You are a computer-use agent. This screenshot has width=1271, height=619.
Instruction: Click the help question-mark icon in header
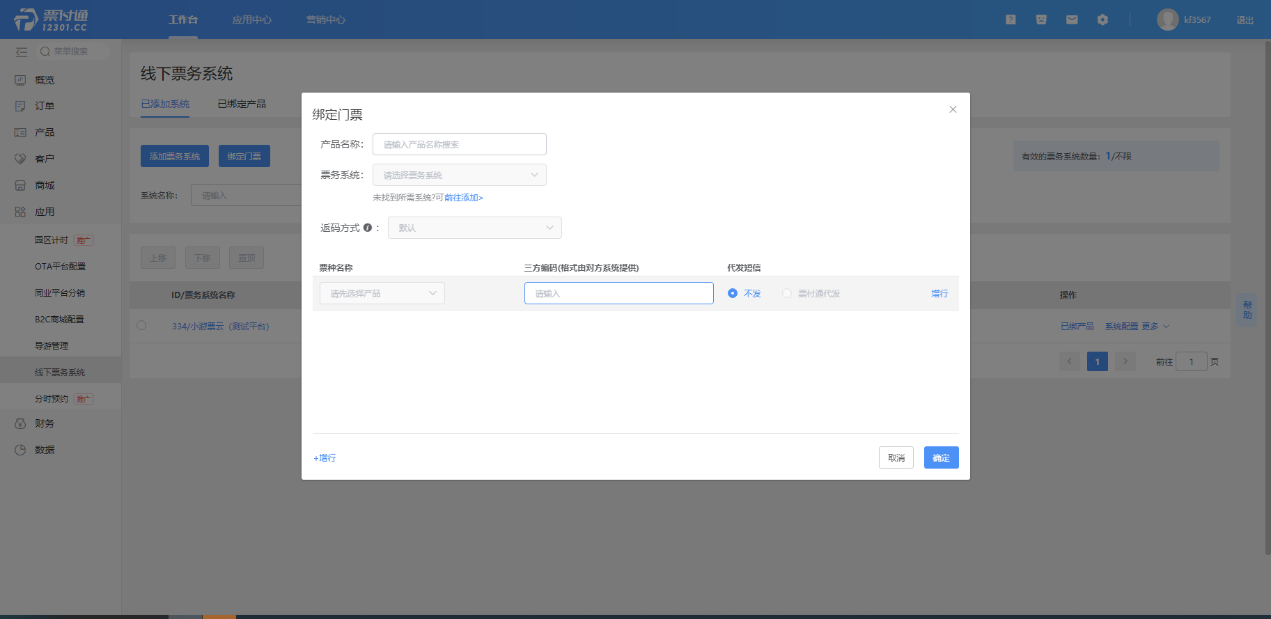click(x=1011, y=20)
